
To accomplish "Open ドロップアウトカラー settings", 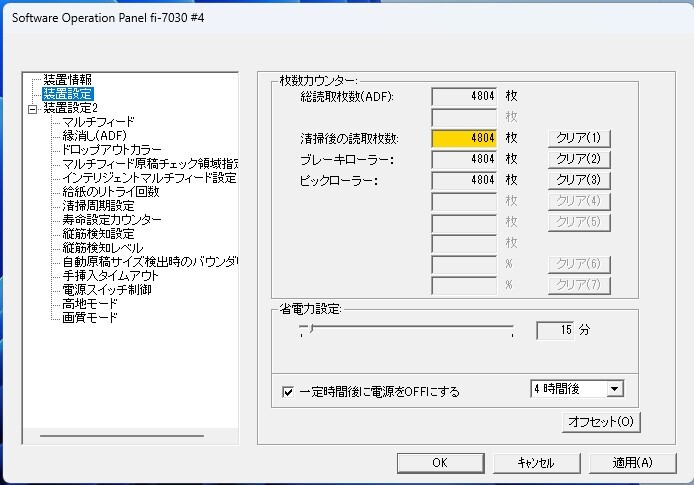I will pos(112,150).
